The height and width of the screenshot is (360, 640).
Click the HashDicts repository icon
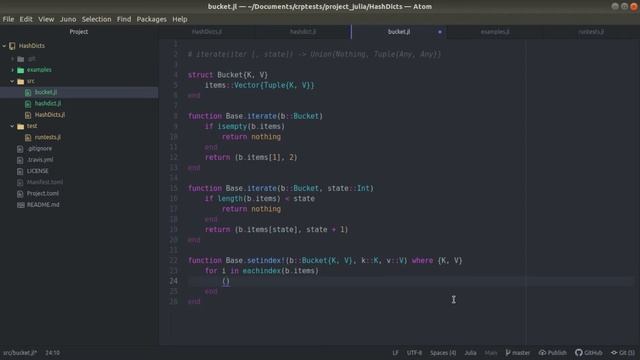click(x=12, y=46)
